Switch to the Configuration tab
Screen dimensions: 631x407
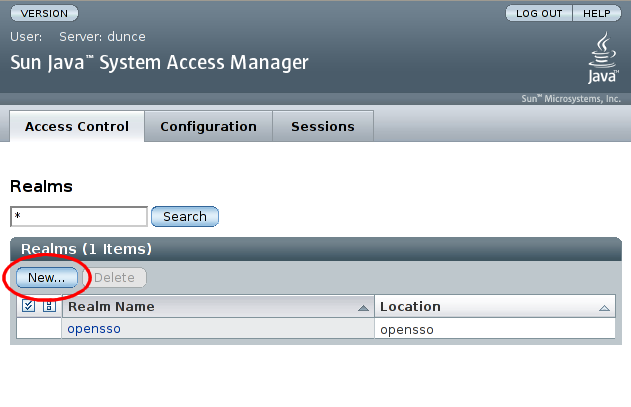tap(208, 126)
